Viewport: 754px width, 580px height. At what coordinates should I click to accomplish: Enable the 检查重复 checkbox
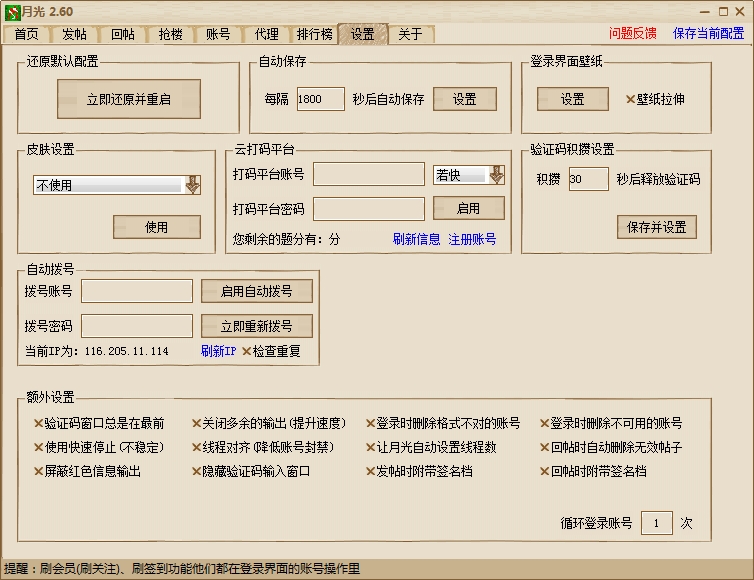pos(247,352)
